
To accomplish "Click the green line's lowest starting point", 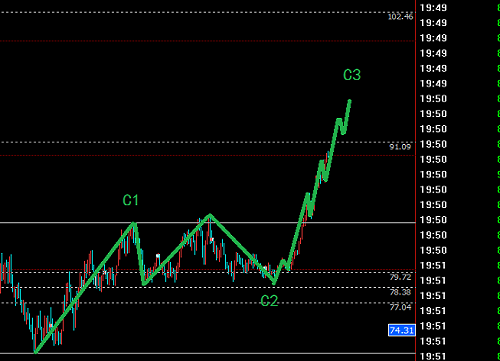I will tap(36, 352).
